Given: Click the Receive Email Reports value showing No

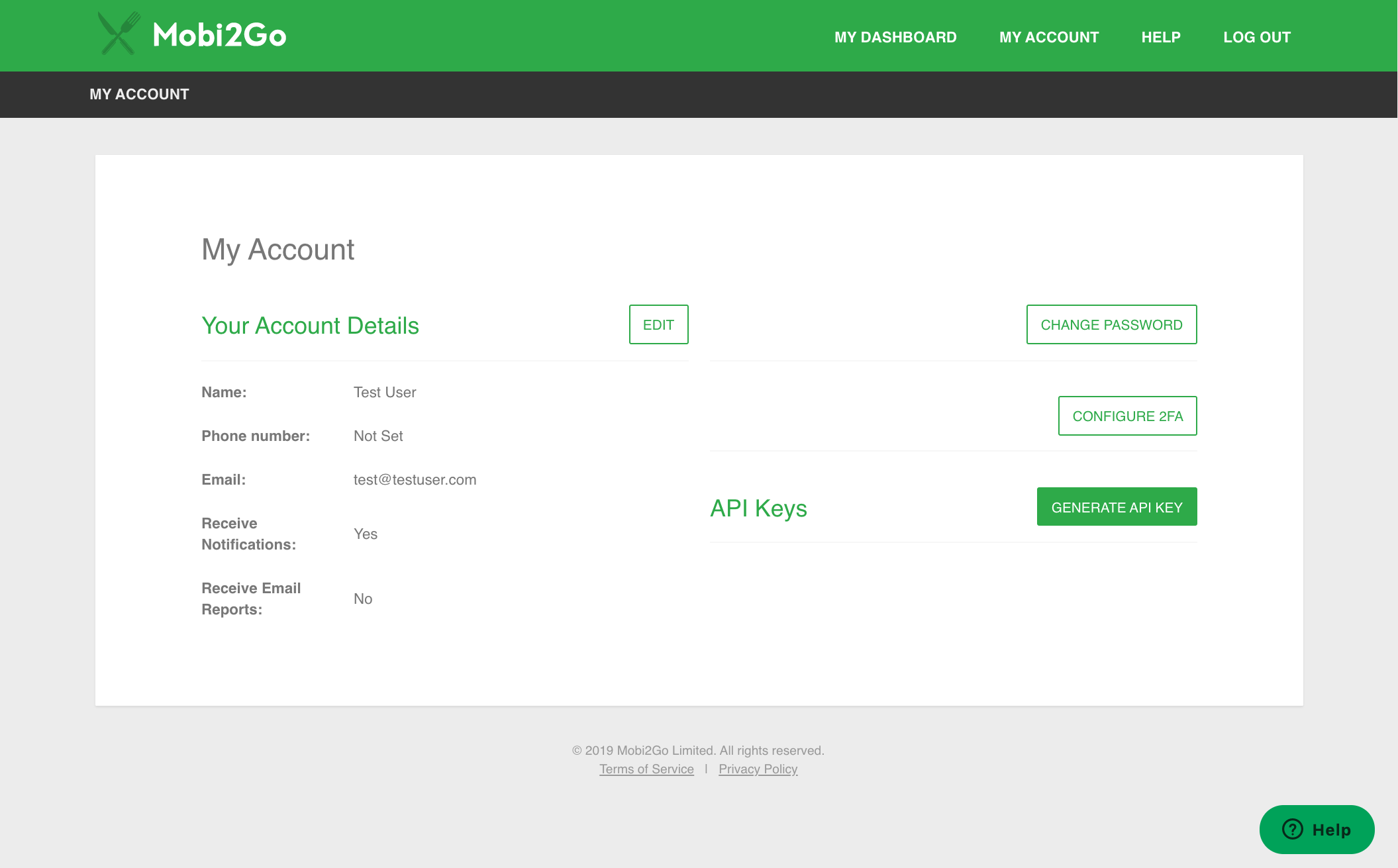Looking at the screenshot, I should [362, 599].
